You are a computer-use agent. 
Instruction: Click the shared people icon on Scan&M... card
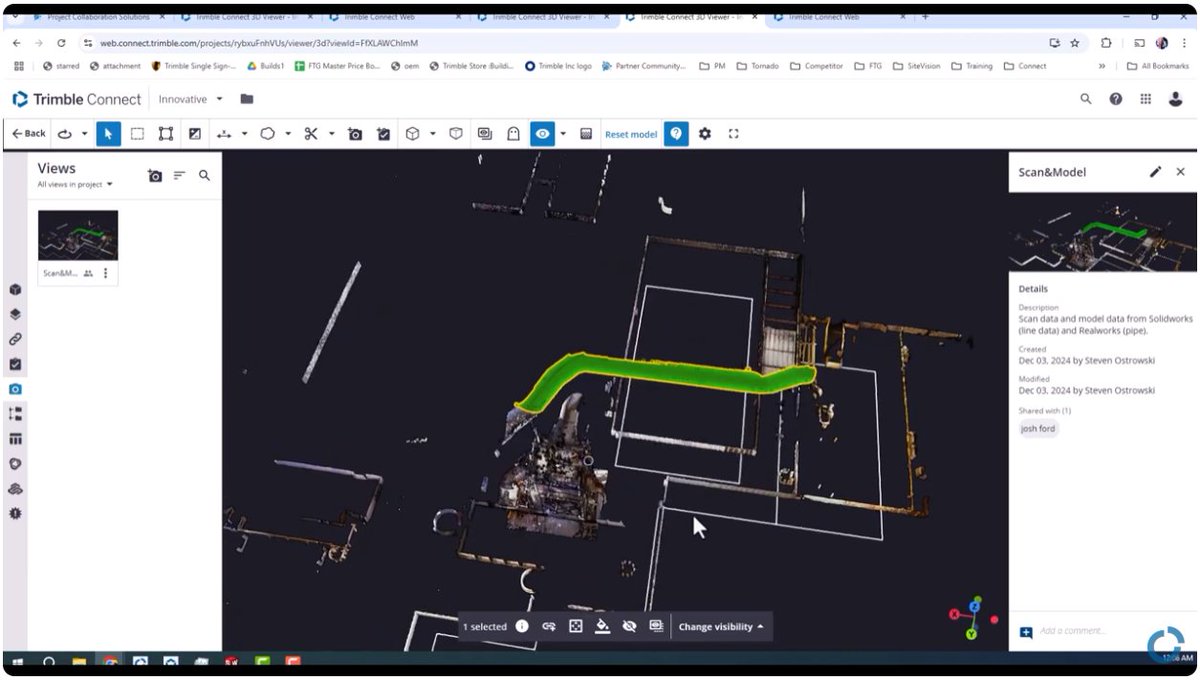point(88,273)
